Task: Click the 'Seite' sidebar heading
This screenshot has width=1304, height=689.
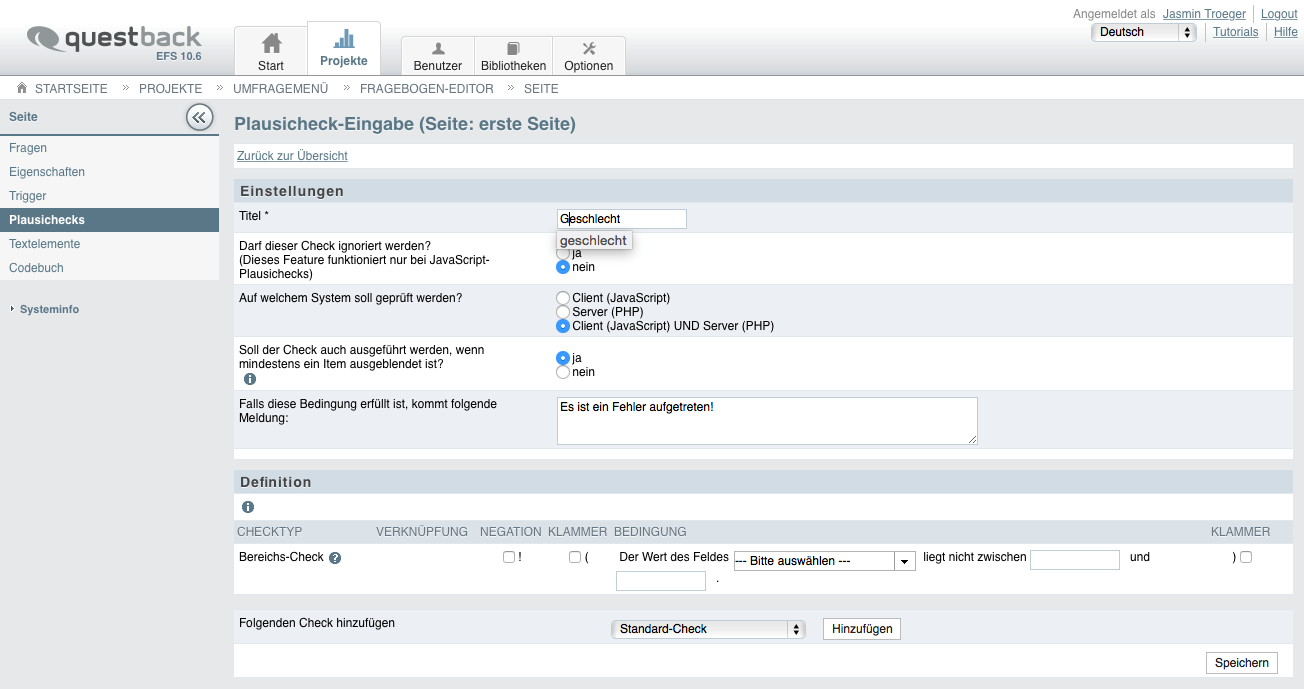Action: [x=23, y=117]
